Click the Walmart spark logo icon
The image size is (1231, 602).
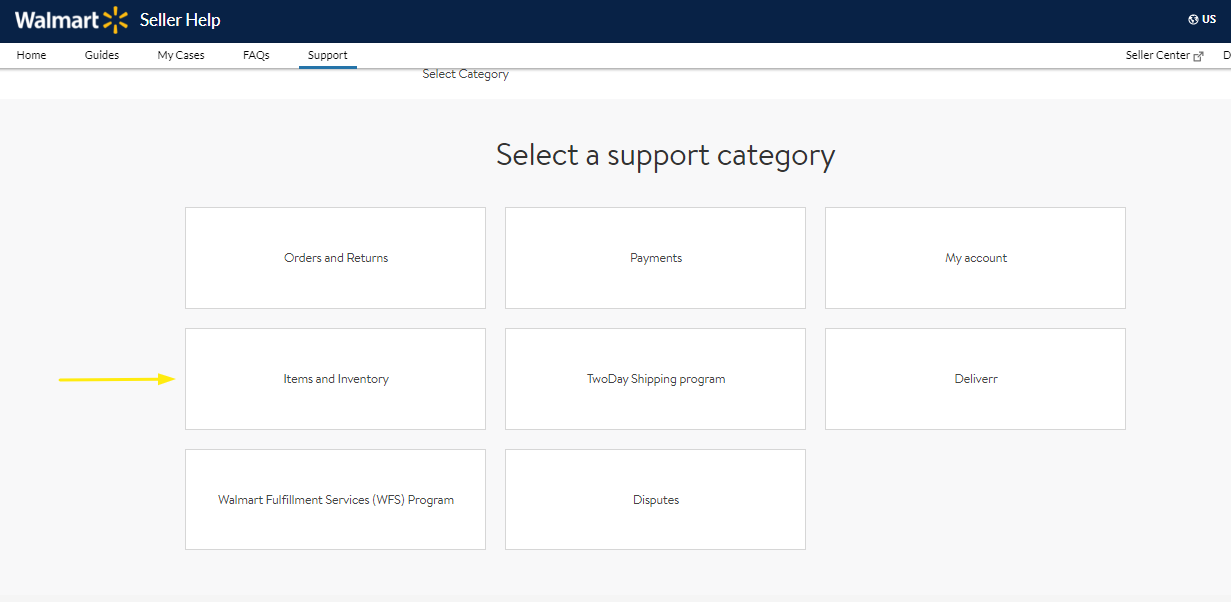point(116,20)
